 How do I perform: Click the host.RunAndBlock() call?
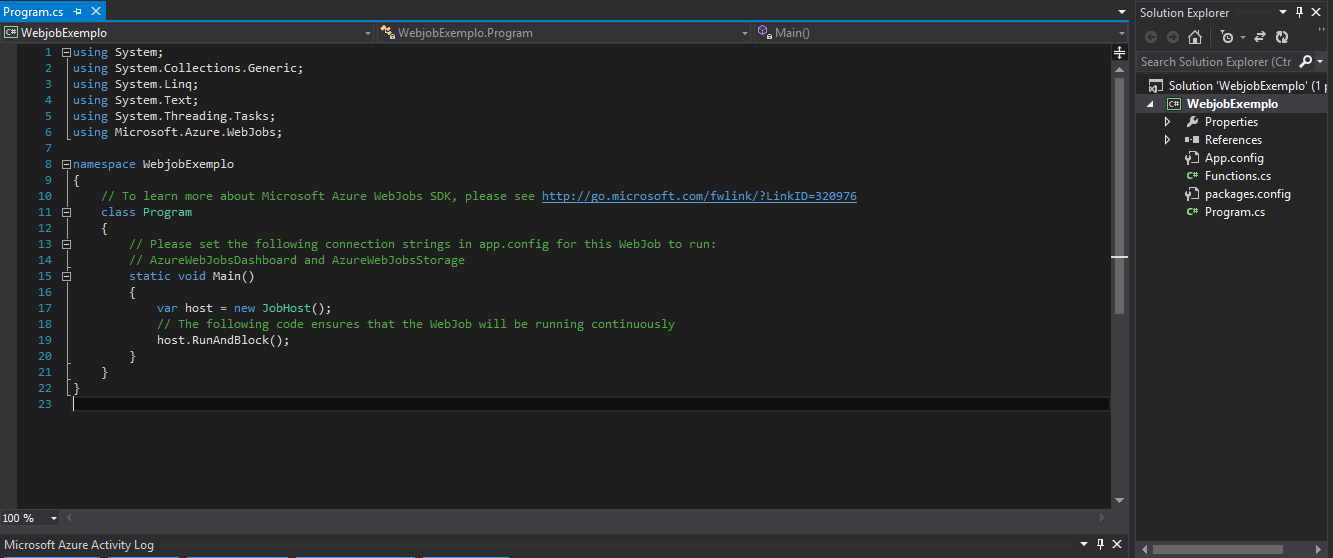pyautogui.click(x=223, y=340)
